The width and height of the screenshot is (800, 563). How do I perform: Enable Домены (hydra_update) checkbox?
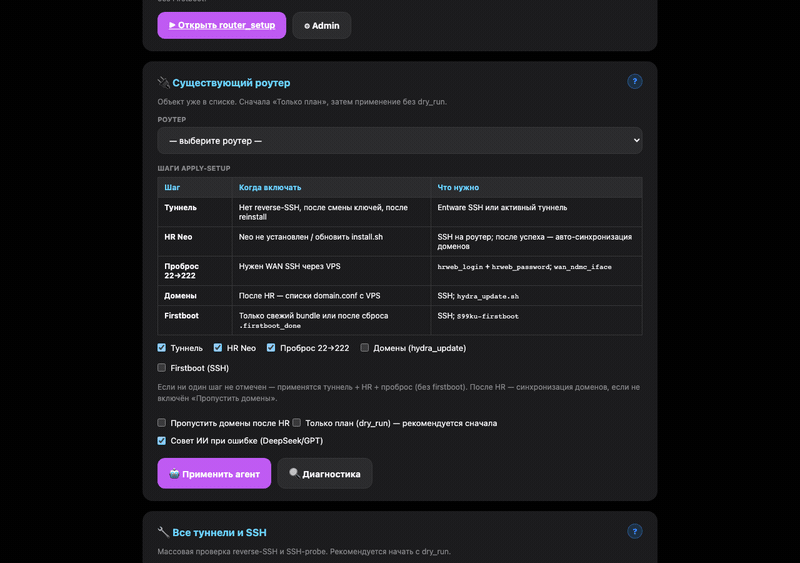coord(364,348)
